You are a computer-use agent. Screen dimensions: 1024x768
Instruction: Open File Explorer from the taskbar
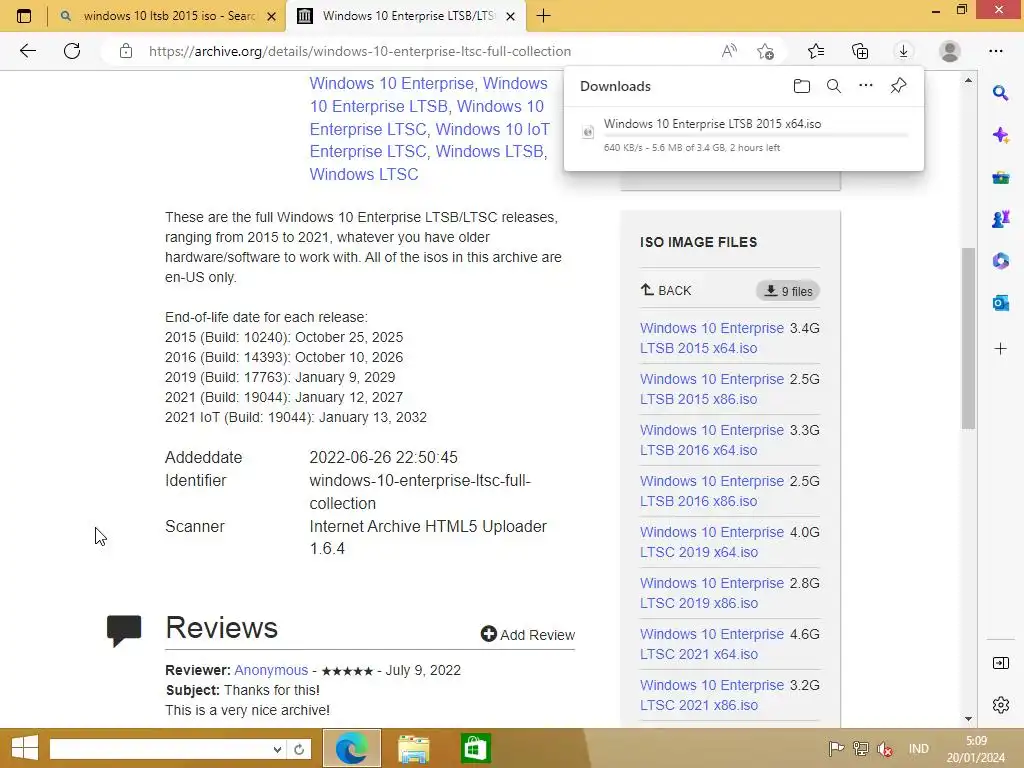point(414,748)
